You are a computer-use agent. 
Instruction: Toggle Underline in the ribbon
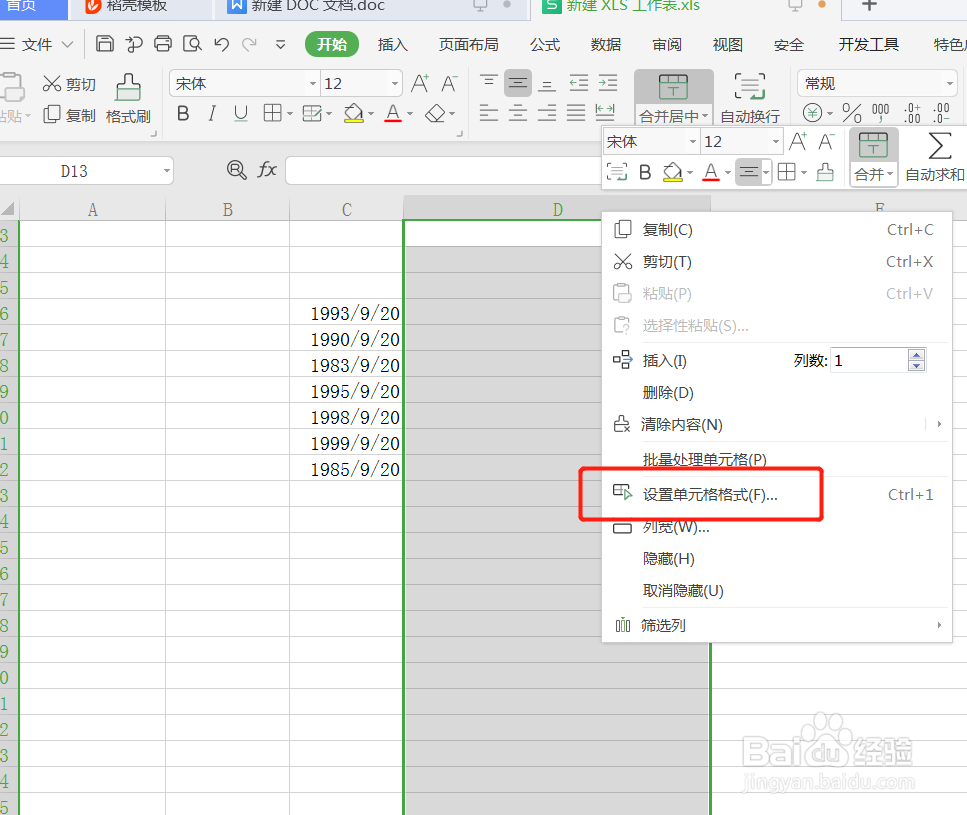pos(241,113)
